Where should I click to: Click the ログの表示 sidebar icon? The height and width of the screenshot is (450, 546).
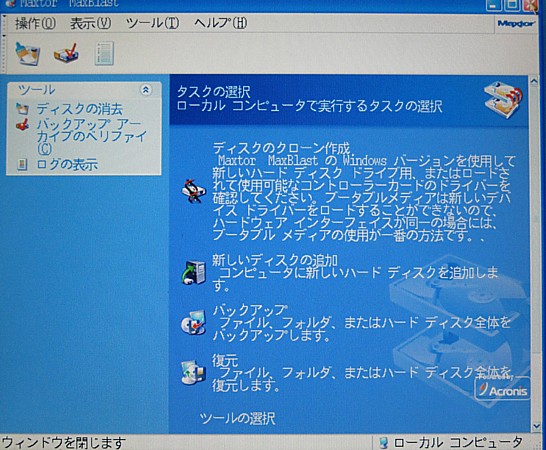pyautogui.click(x=22, y=164)
